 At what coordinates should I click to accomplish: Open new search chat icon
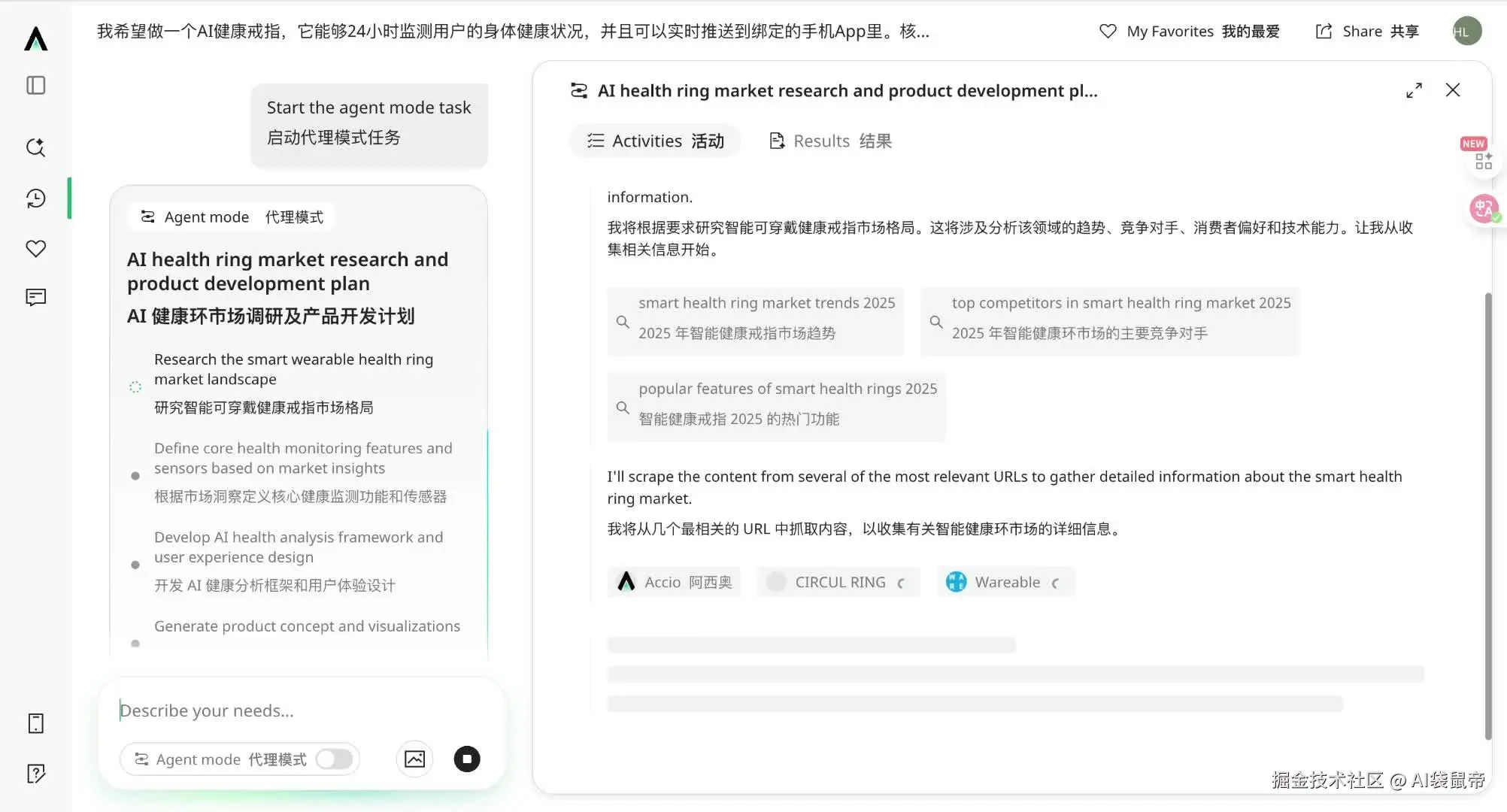[x=35, y=147]
